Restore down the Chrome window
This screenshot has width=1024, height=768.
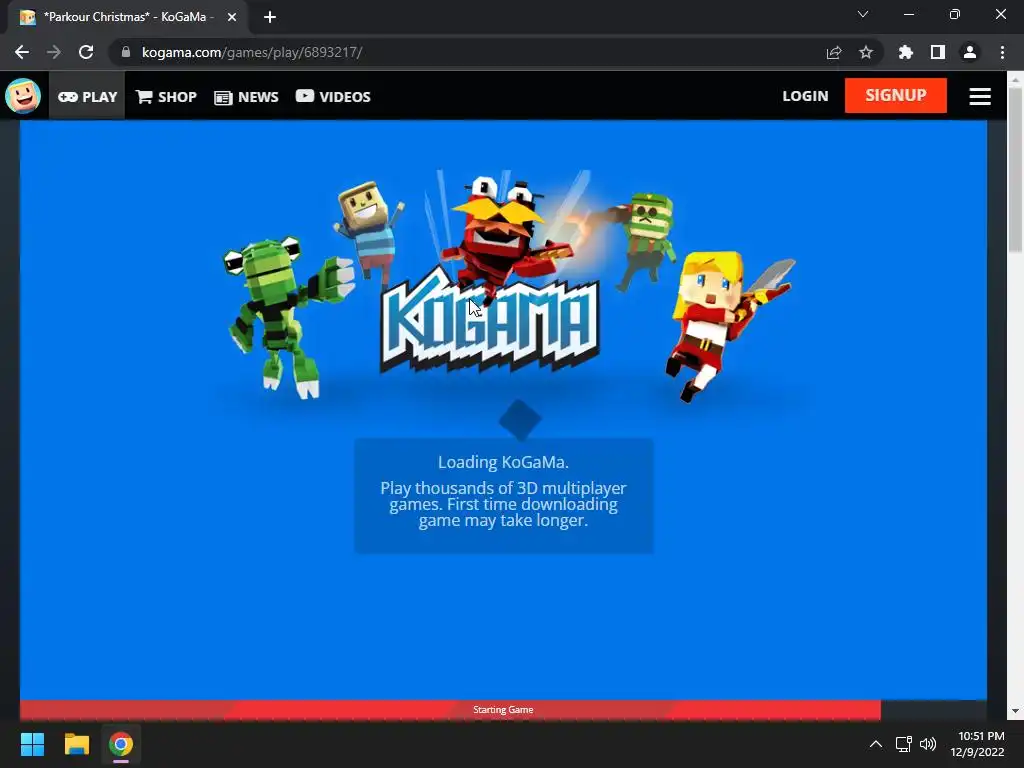tap(955, 14)
